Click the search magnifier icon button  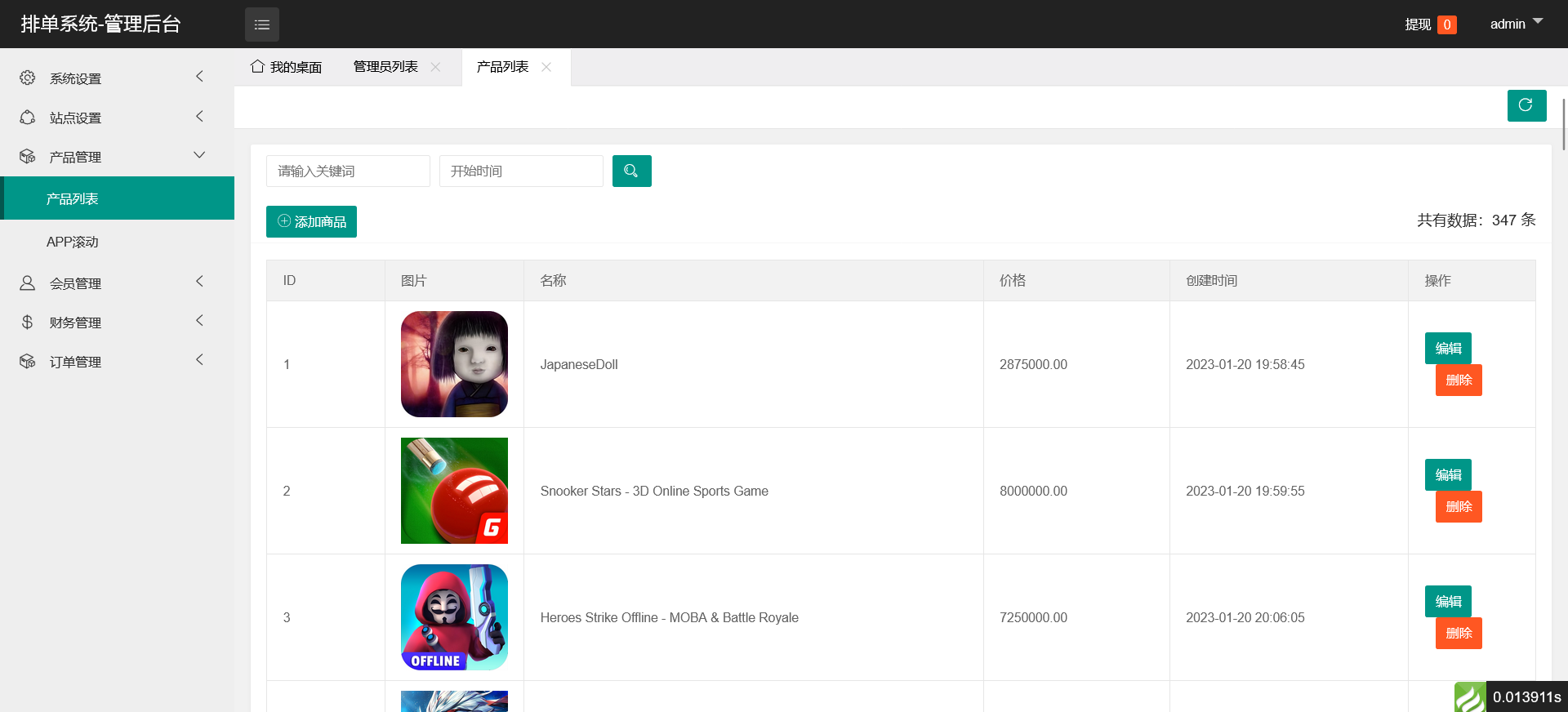coord(631,171)
